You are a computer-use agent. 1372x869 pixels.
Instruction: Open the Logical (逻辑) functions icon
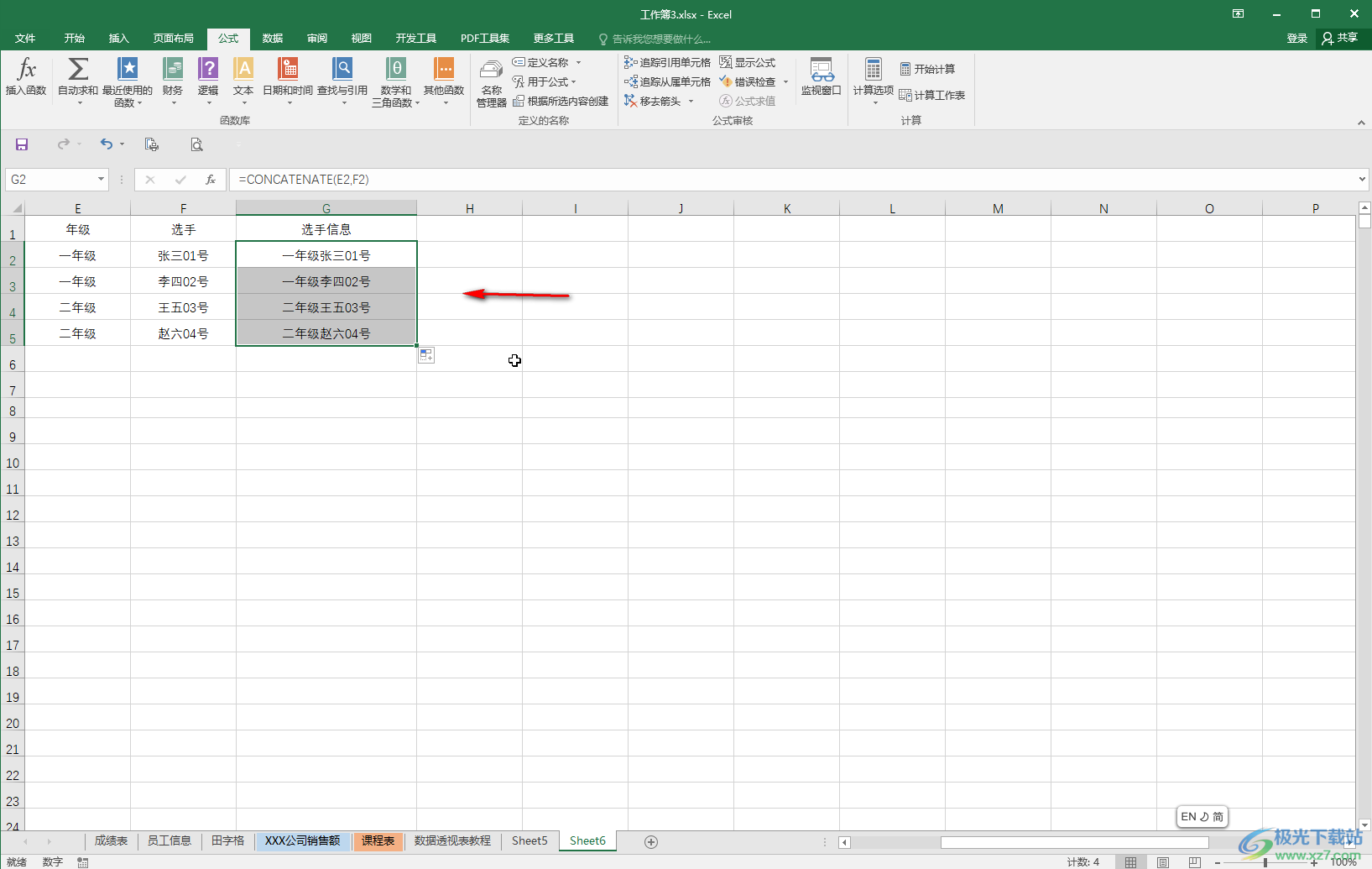(208, 68)
